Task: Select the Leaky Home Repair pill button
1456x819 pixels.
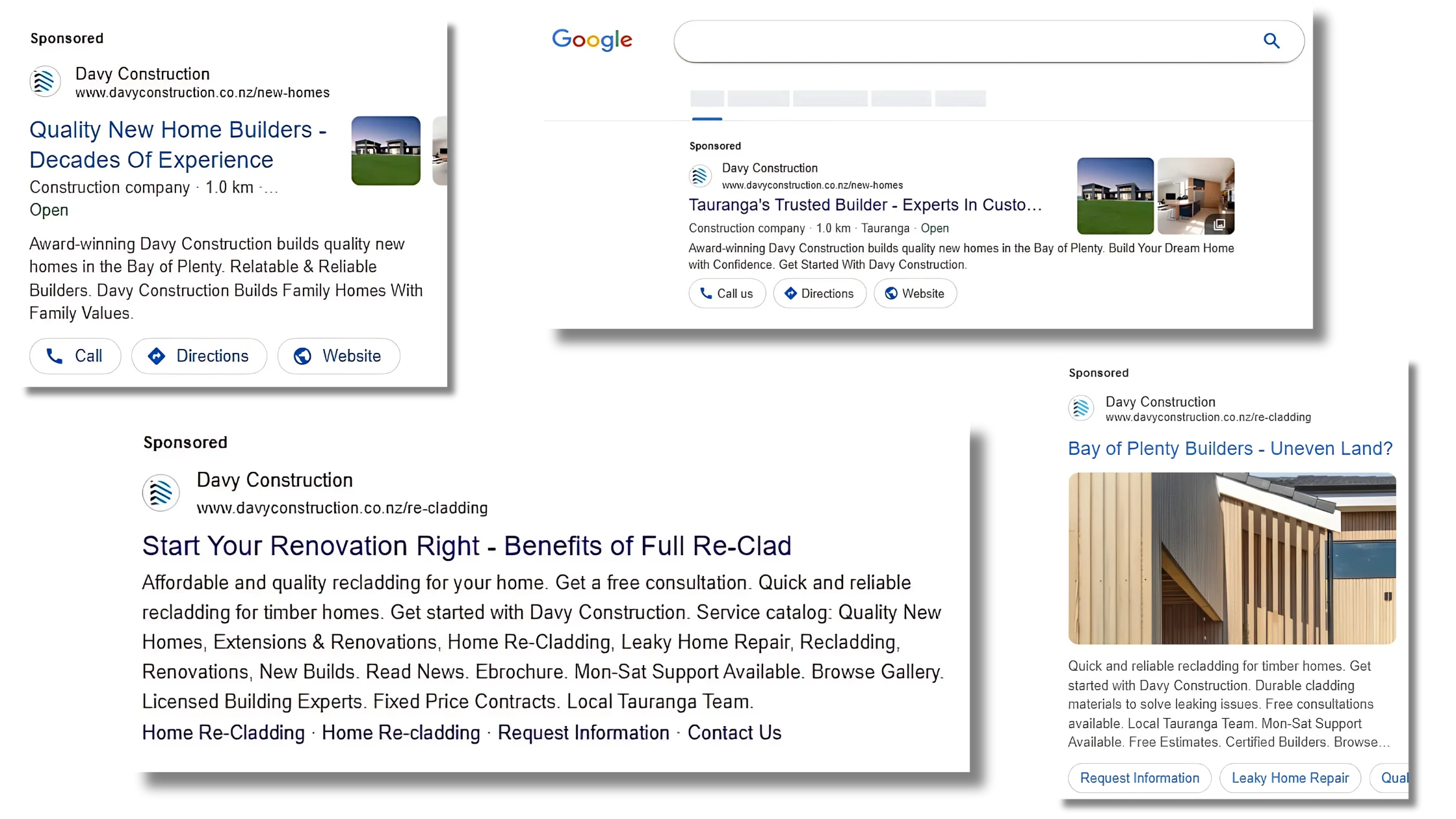Action: pos(1290,778)
